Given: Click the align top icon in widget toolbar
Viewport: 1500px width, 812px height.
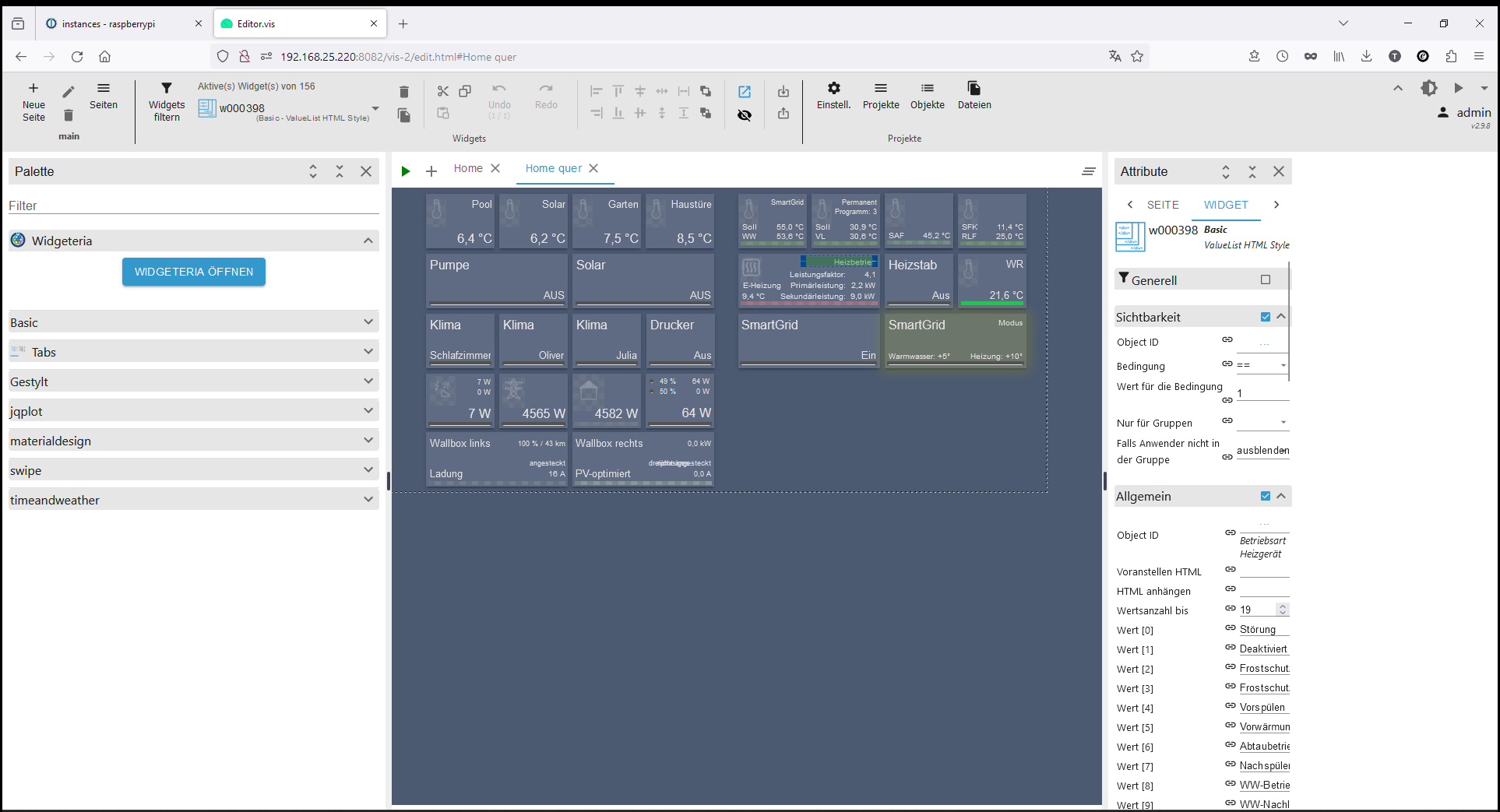Looking at the screenshot, I should 618,91.
